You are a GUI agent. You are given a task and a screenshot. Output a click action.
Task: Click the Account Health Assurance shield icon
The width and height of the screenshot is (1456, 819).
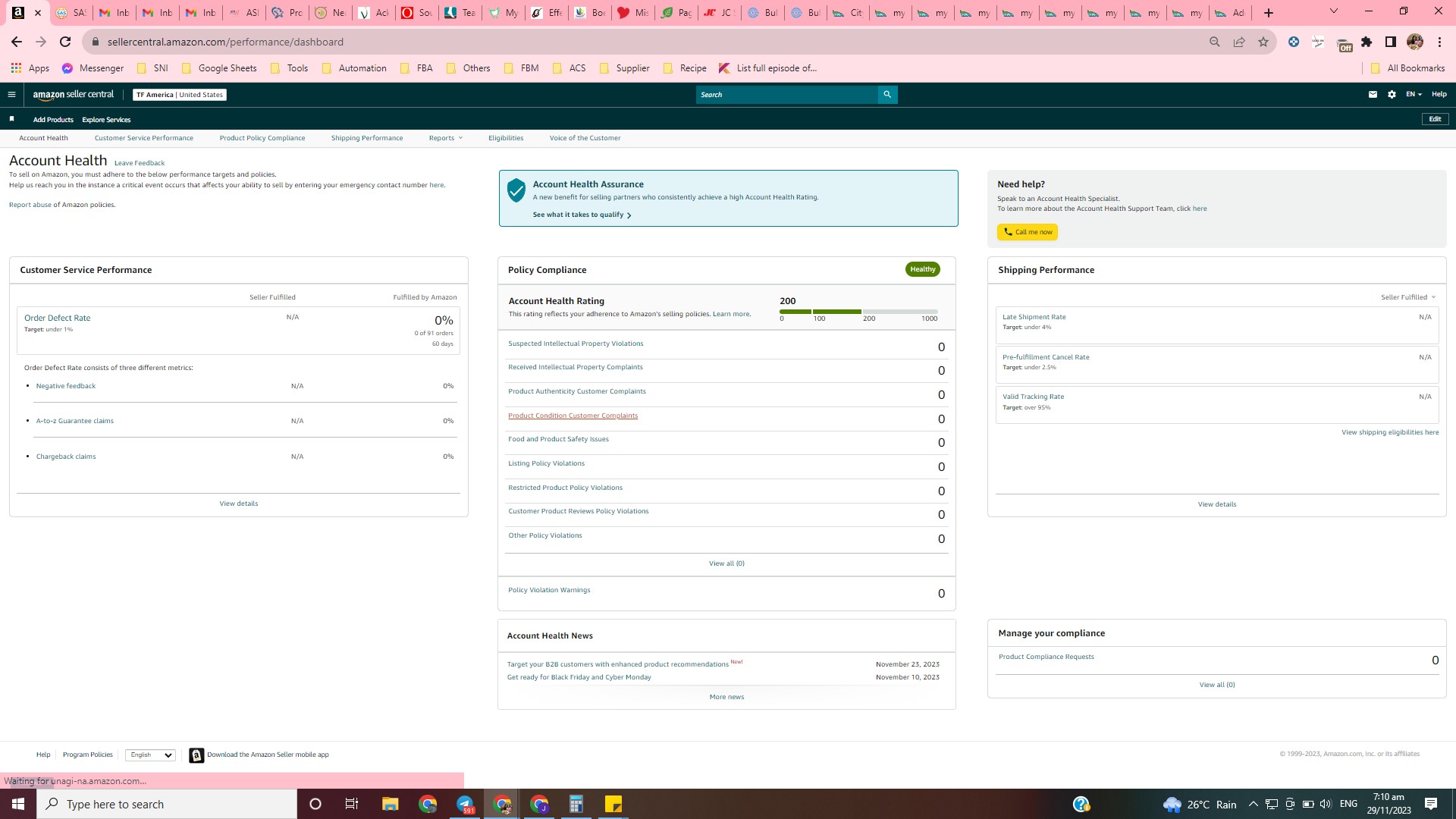[516, 190]
